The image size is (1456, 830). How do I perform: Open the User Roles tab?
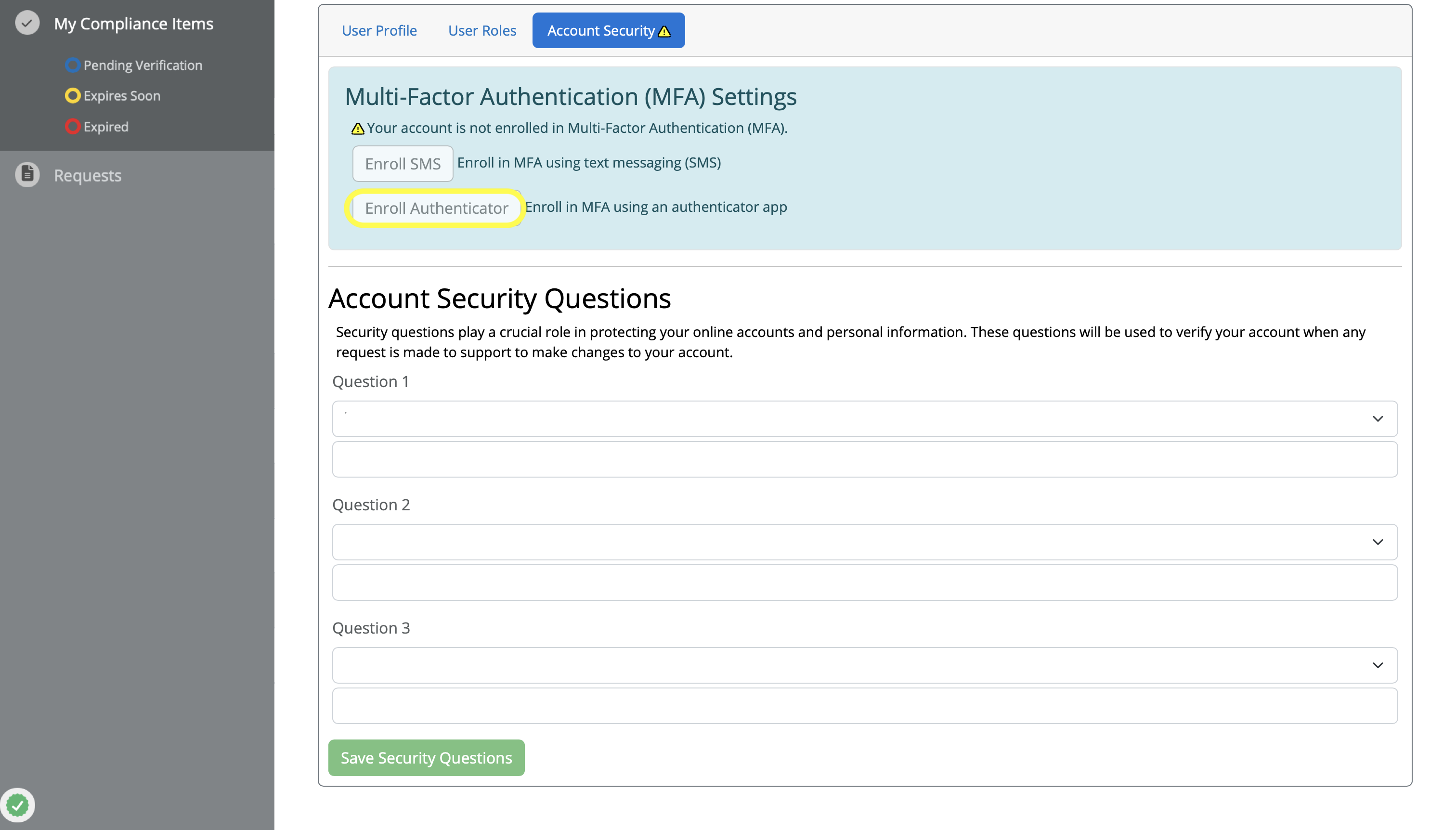point(482,31)
